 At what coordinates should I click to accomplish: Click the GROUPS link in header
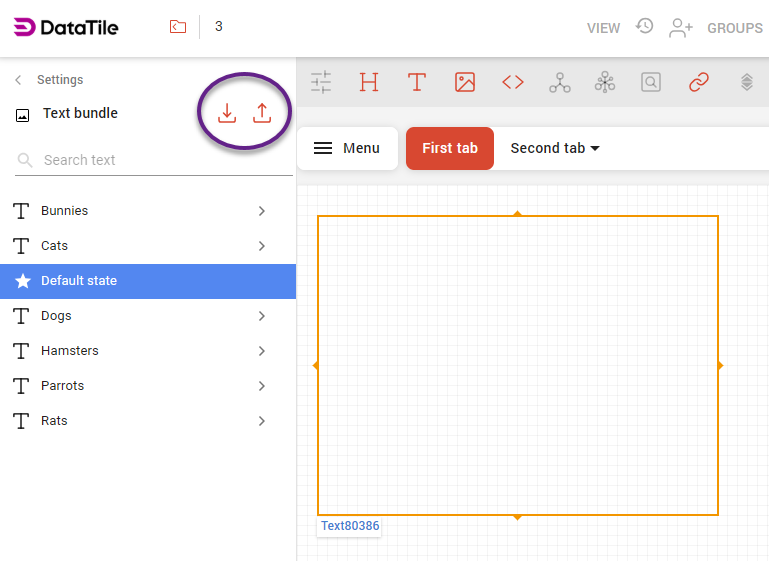735,28
